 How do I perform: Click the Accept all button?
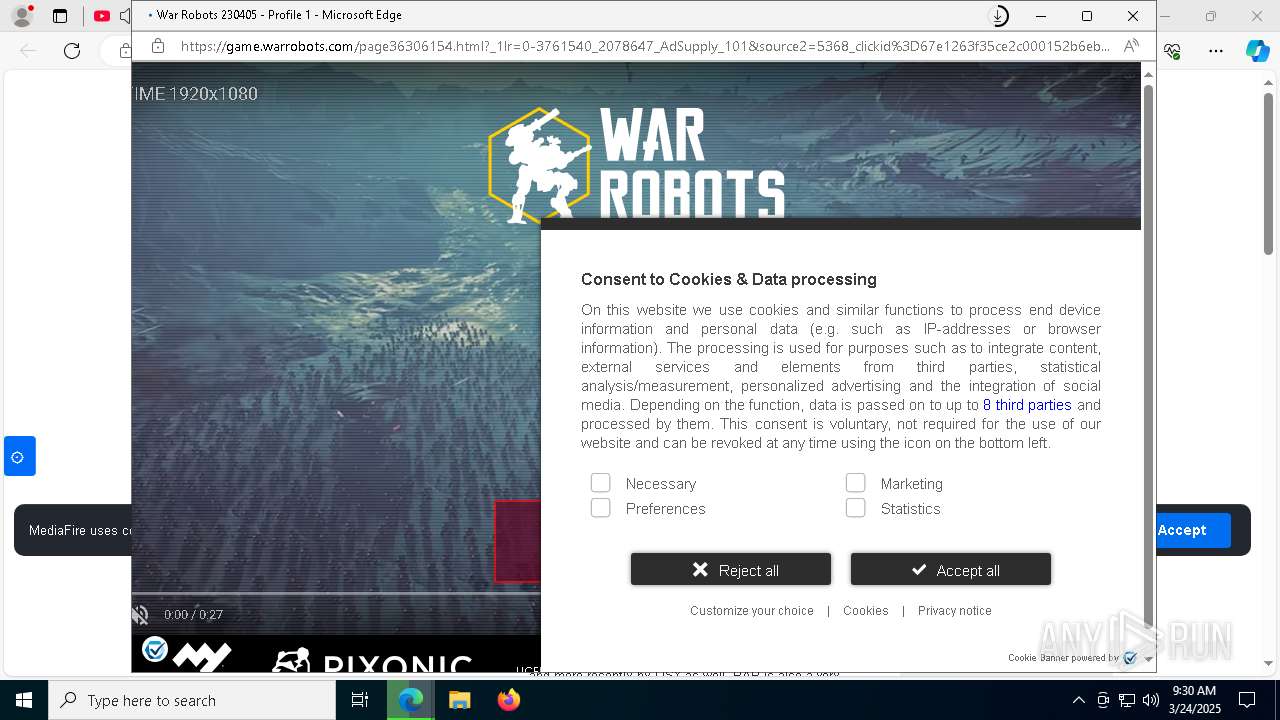tap(951, 570)
